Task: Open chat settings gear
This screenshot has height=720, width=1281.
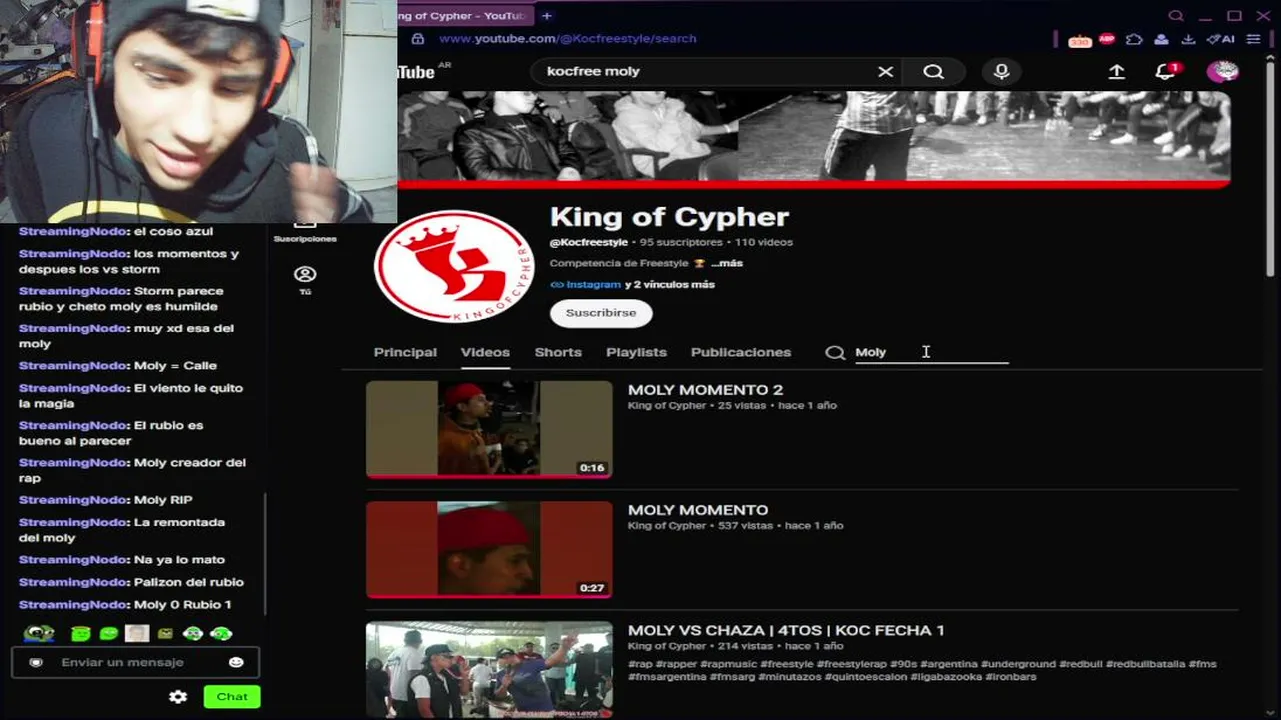Action: pos(178,697)
